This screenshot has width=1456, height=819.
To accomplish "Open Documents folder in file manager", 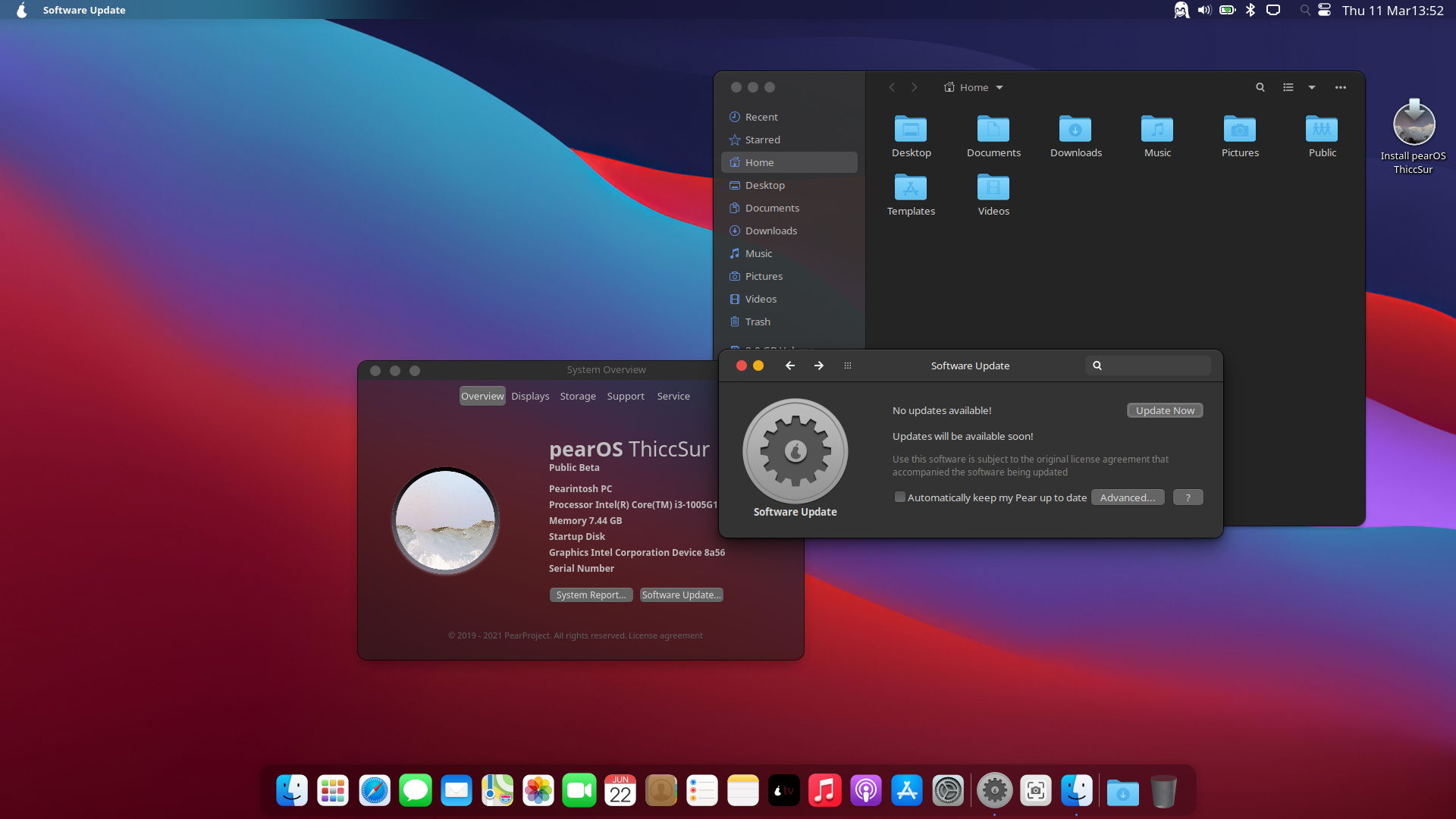I will pos(993,136).
